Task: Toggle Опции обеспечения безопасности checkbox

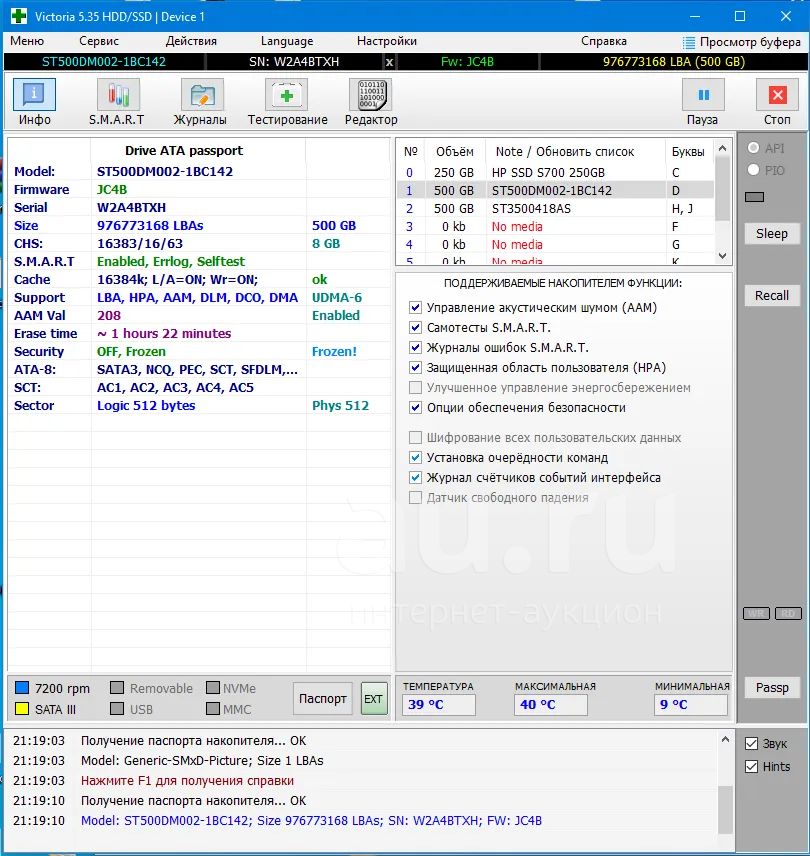Action: coord(415,407)
